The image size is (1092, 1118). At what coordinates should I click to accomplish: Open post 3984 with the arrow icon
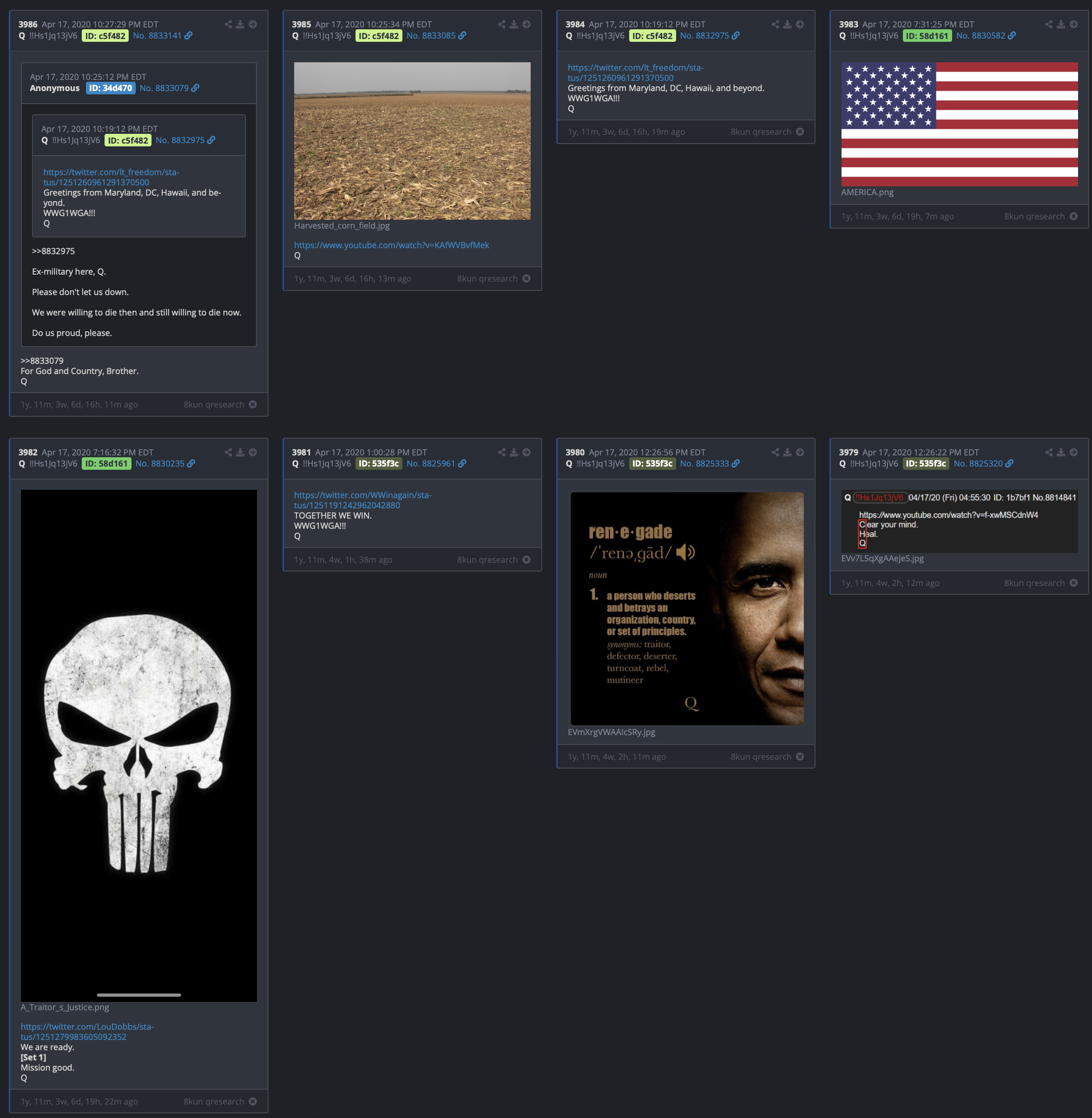pyautogui.click(x=800, y=24)
